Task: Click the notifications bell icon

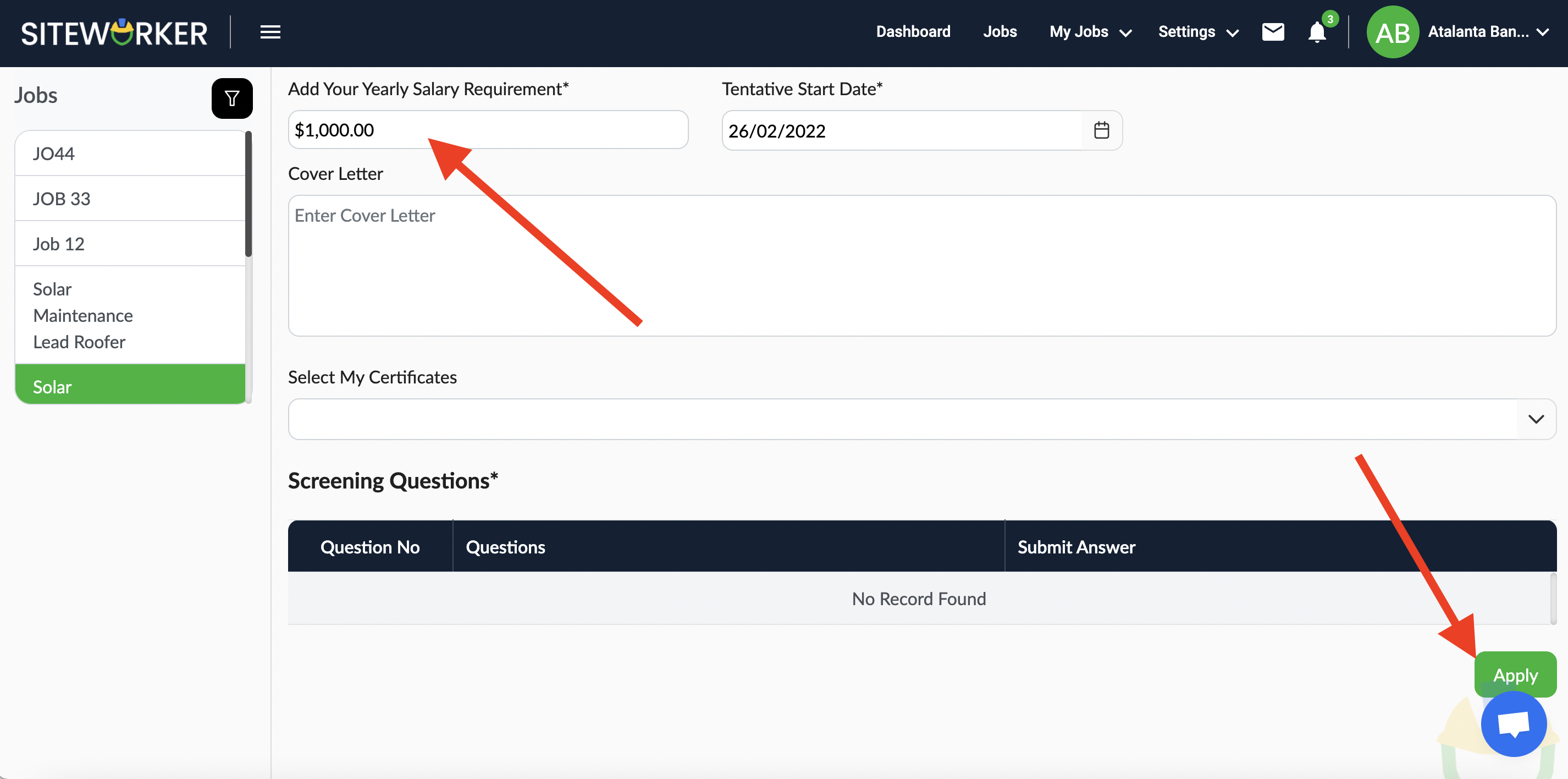Action: point(1317,33)
